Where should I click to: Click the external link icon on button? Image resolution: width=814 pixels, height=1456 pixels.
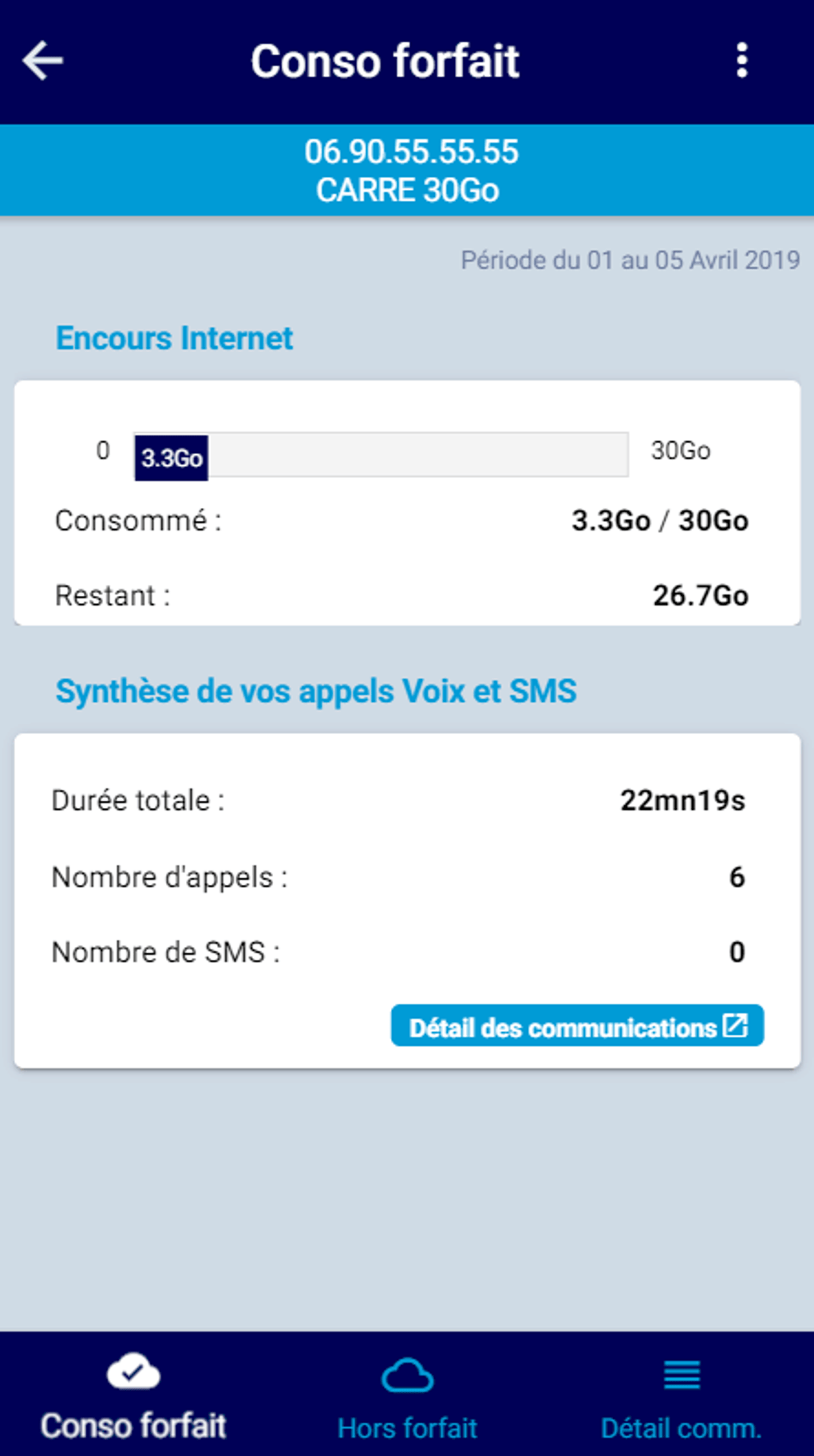click(735, 1026)
